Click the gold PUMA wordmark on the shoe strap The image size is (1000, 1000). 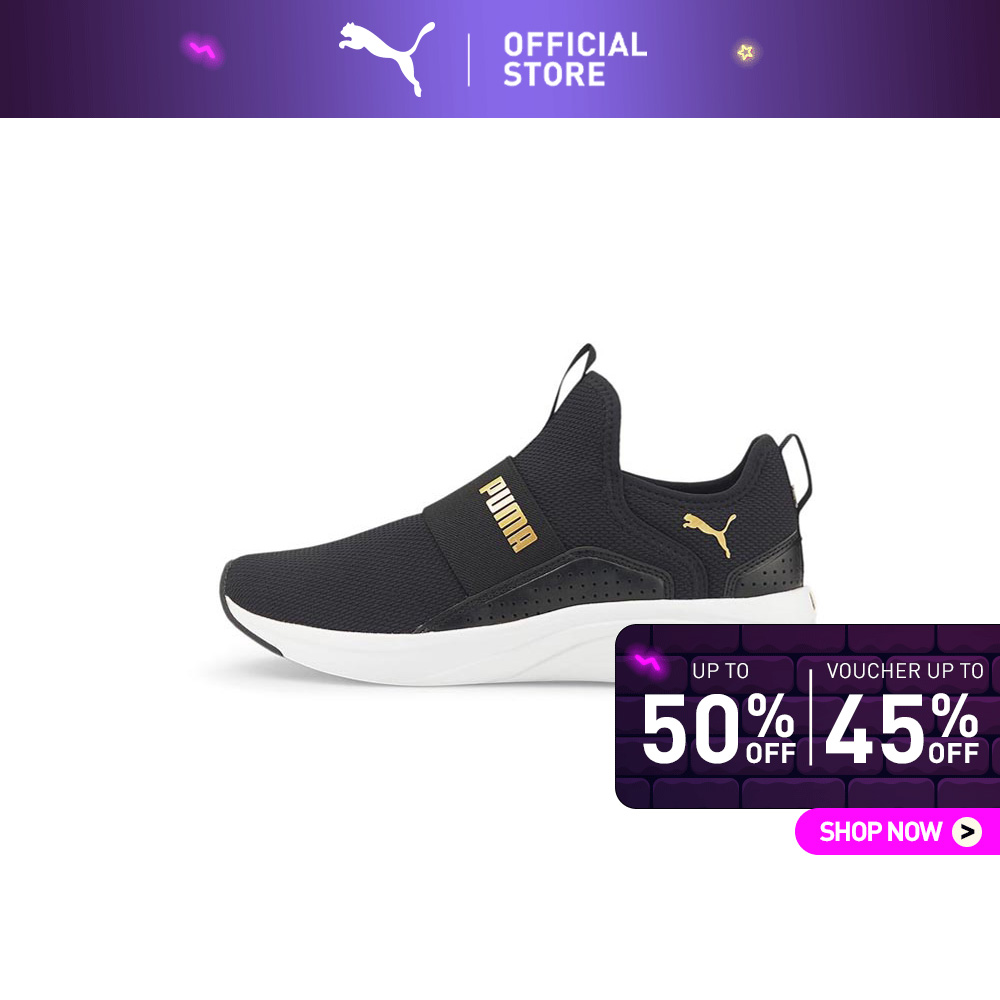tap(508, 514)
